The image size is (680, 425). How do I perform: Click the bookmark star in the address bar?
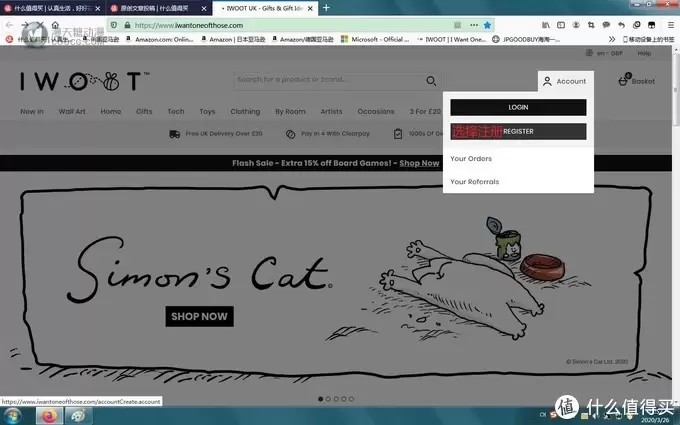[x=487, y=25]
